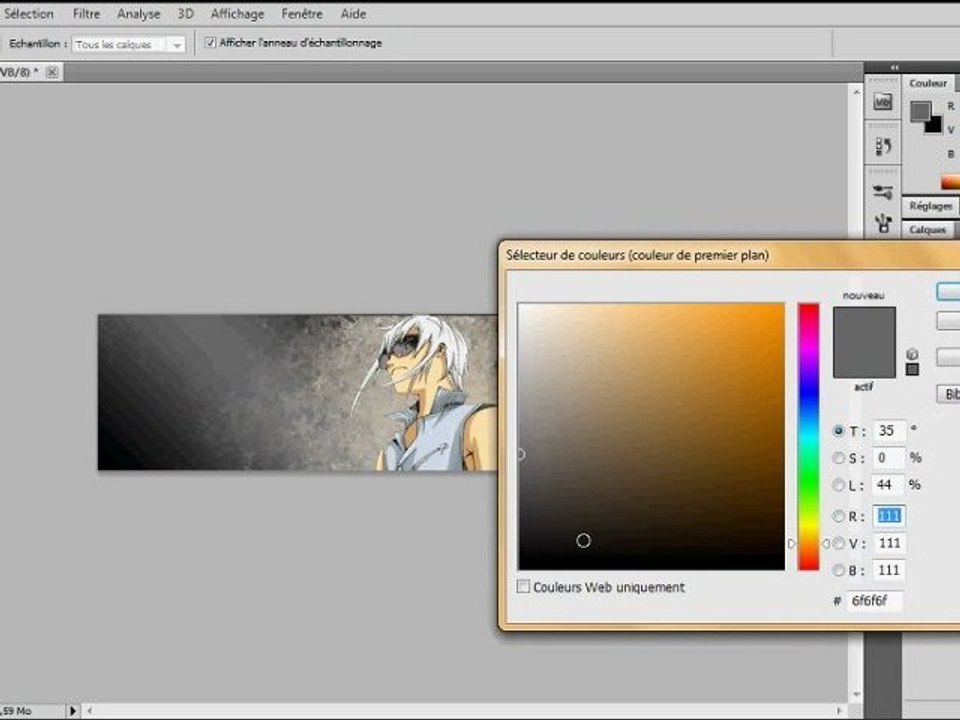Open the Affichage menu
Screen dimensions: 960x720
pyautogui.click(x=238, y=13)
